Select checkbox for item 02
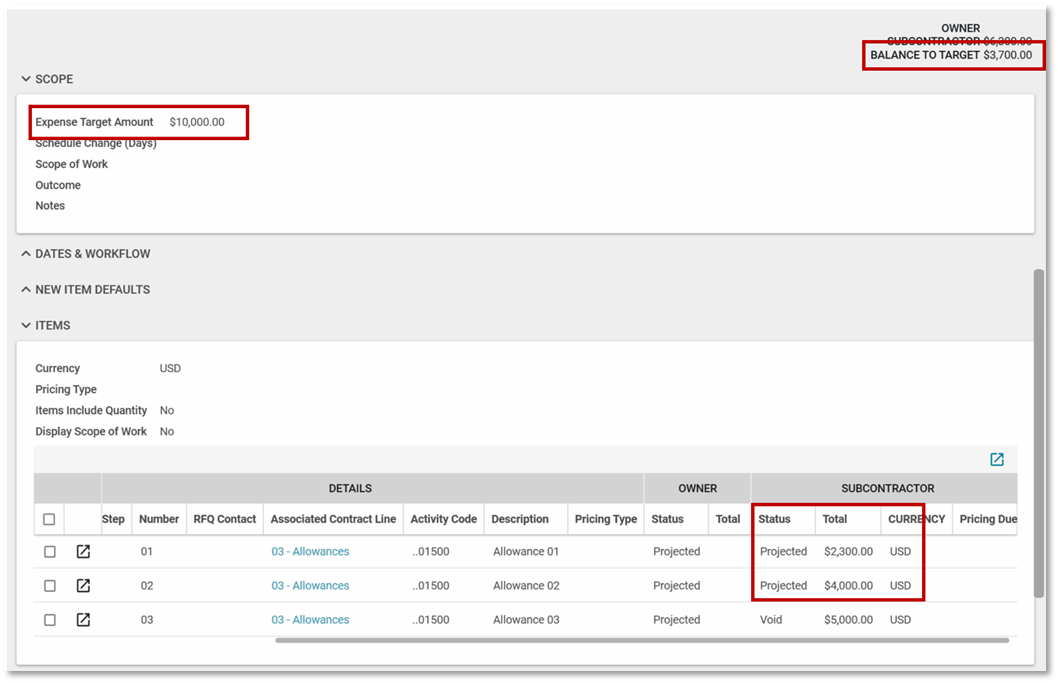The image size is (1058, 683). coord(50,586)
